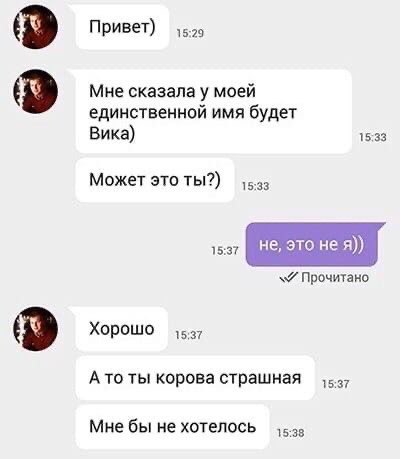Select the Может это ты?) message bubble

(155, 180)
